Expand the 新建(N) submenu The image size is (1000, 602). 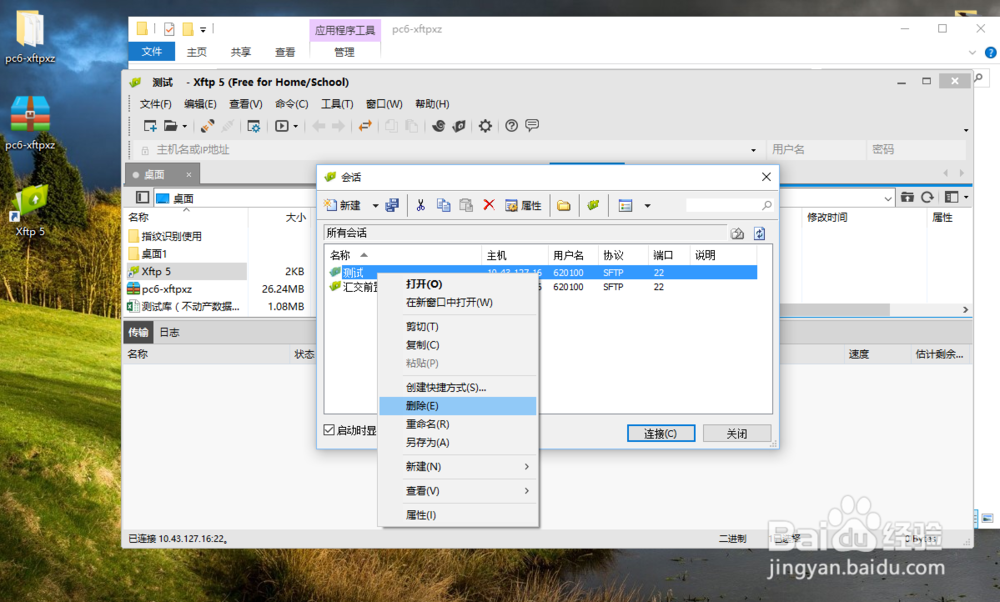point(459,466)
